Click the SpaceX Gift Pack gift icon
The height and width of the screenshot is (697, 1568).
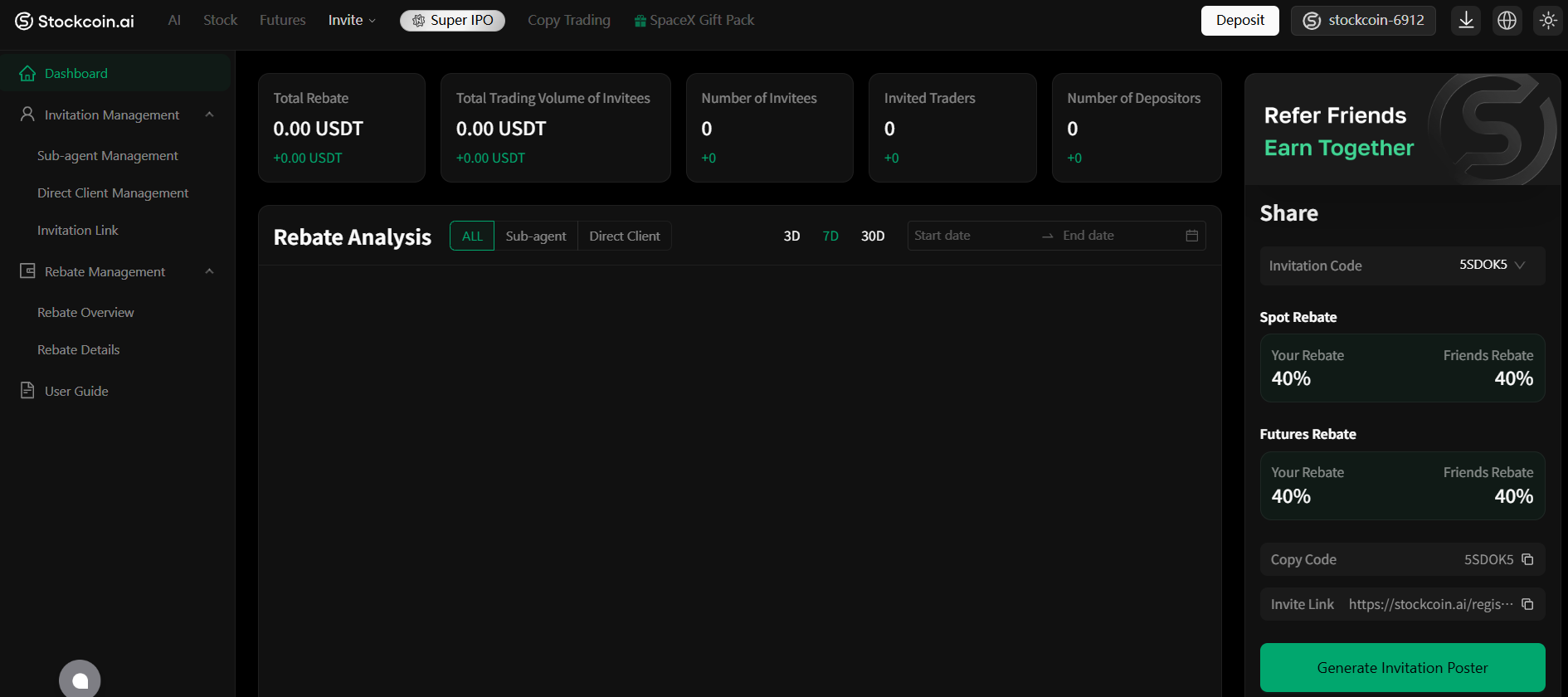click(x=640, y=21)
